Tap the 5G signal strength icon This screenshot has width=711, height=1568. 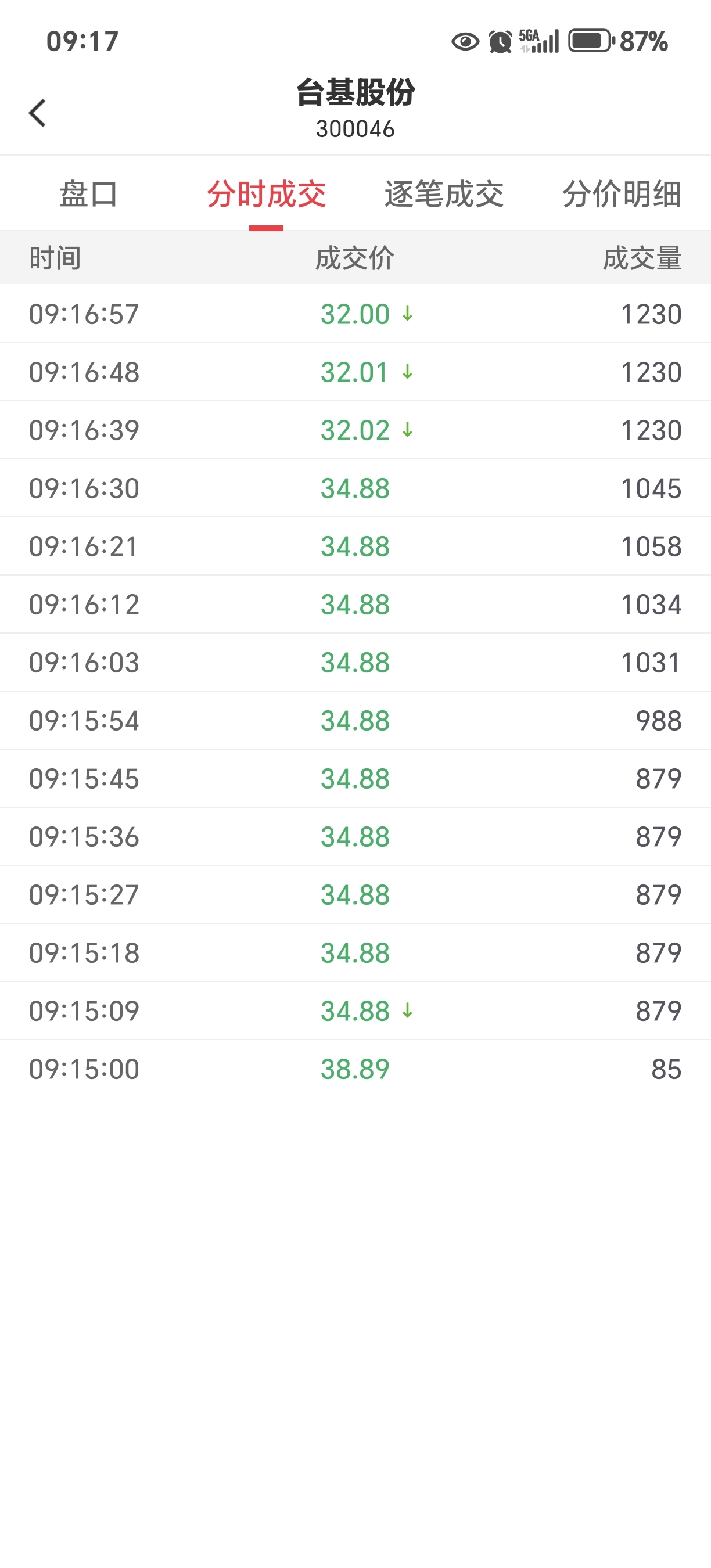[x=538, y=41]
